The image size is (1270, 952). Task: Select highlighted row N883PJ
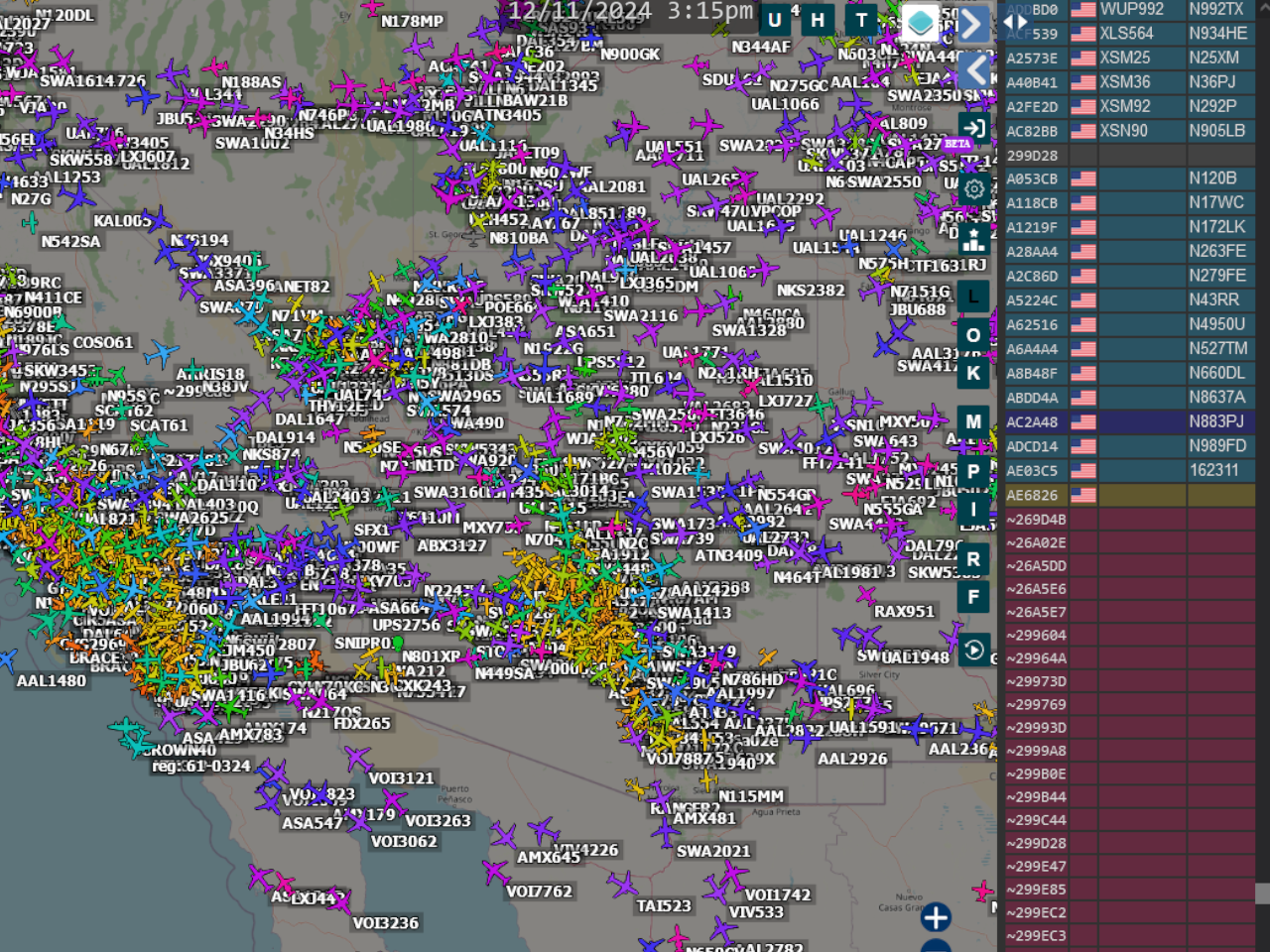pos(1130,421)
